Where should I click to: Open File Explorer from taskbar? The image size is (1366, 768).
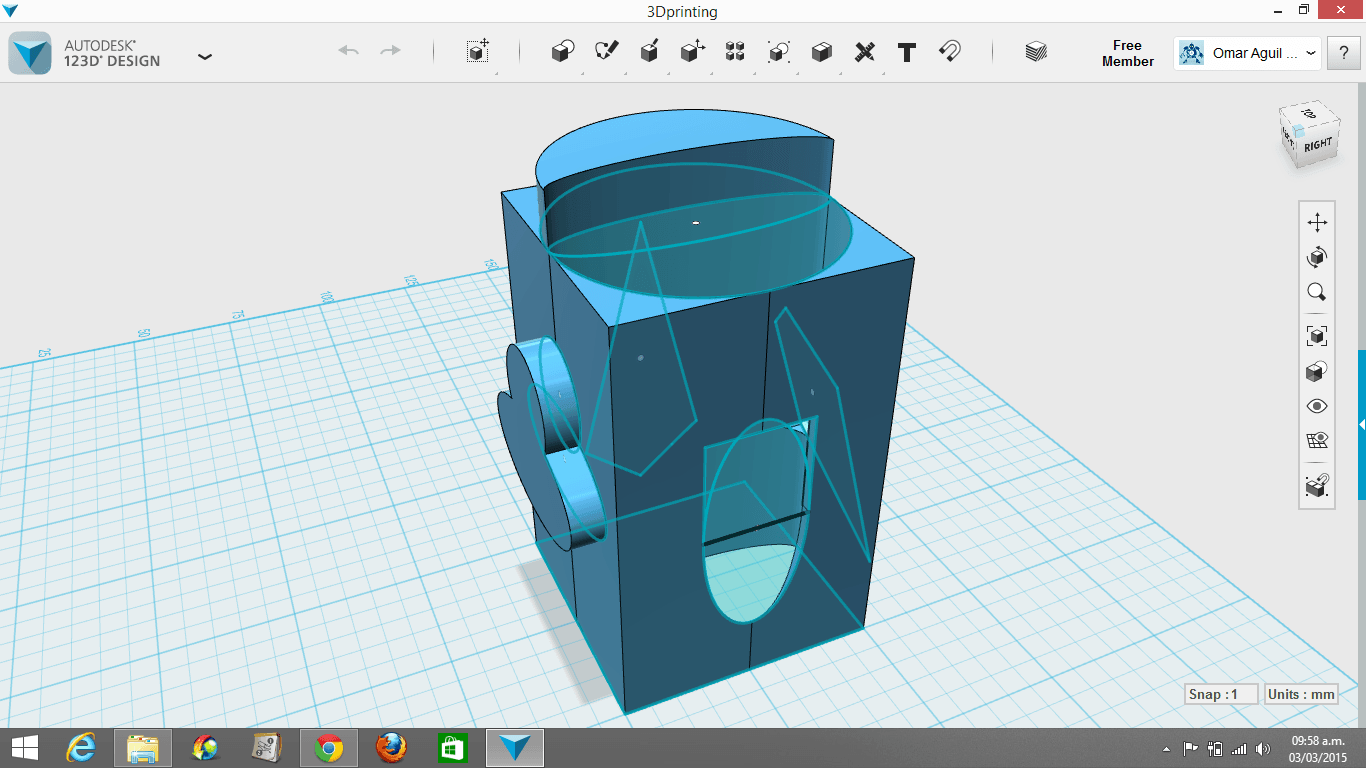coord(143,747)
